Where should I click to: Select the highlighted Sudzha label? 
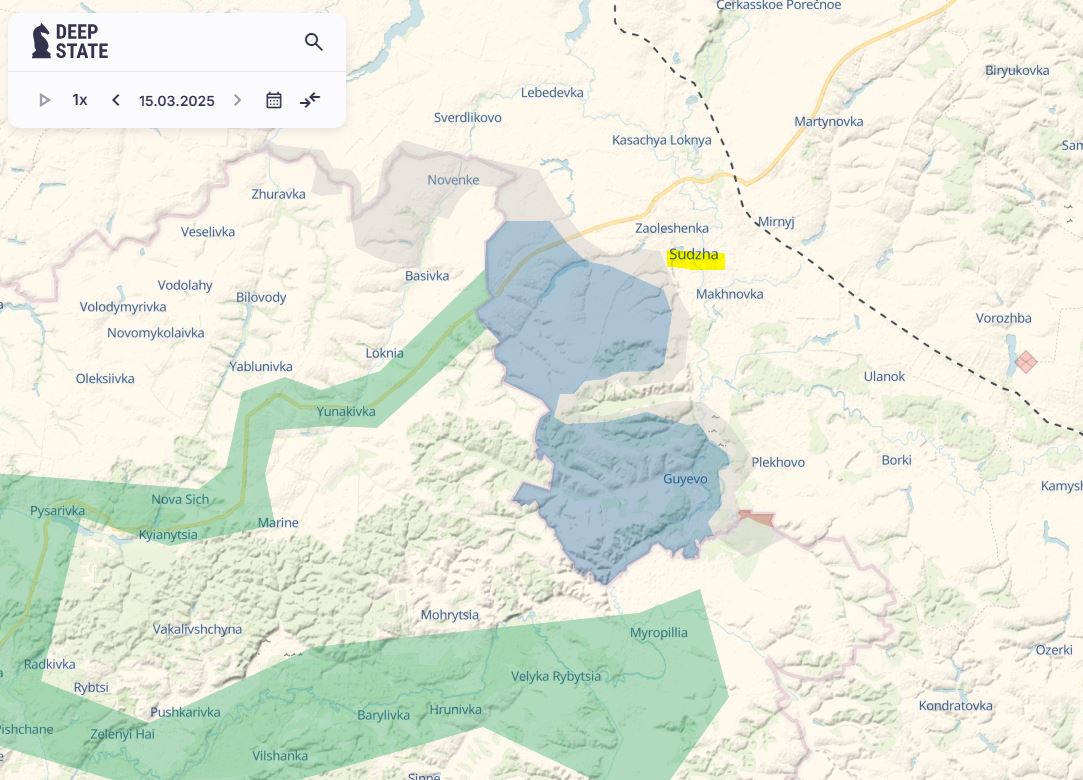tap(695, 256)
